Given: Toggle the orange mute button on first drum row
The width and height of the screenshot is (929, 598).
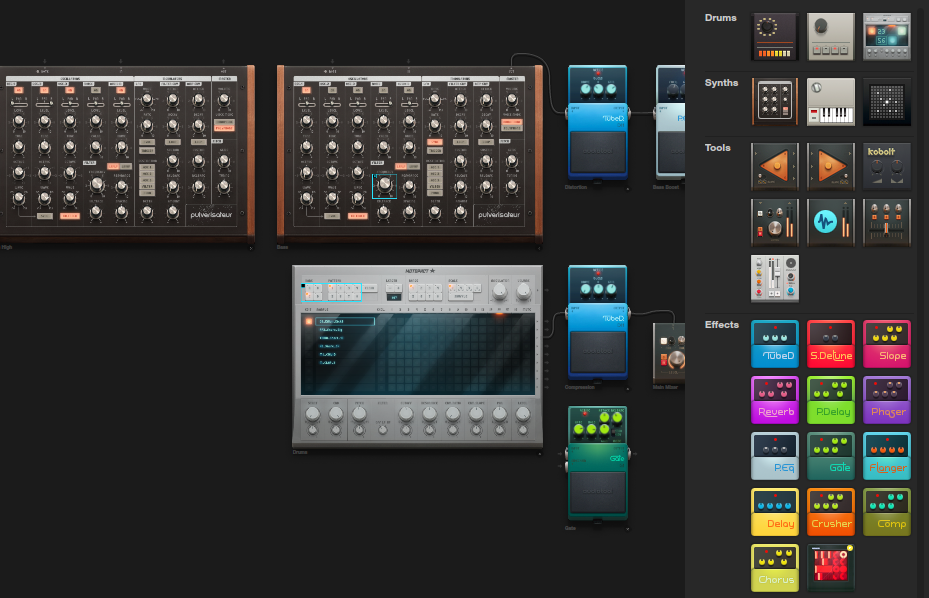Looking at the screenshot, I should coord(309,321).
